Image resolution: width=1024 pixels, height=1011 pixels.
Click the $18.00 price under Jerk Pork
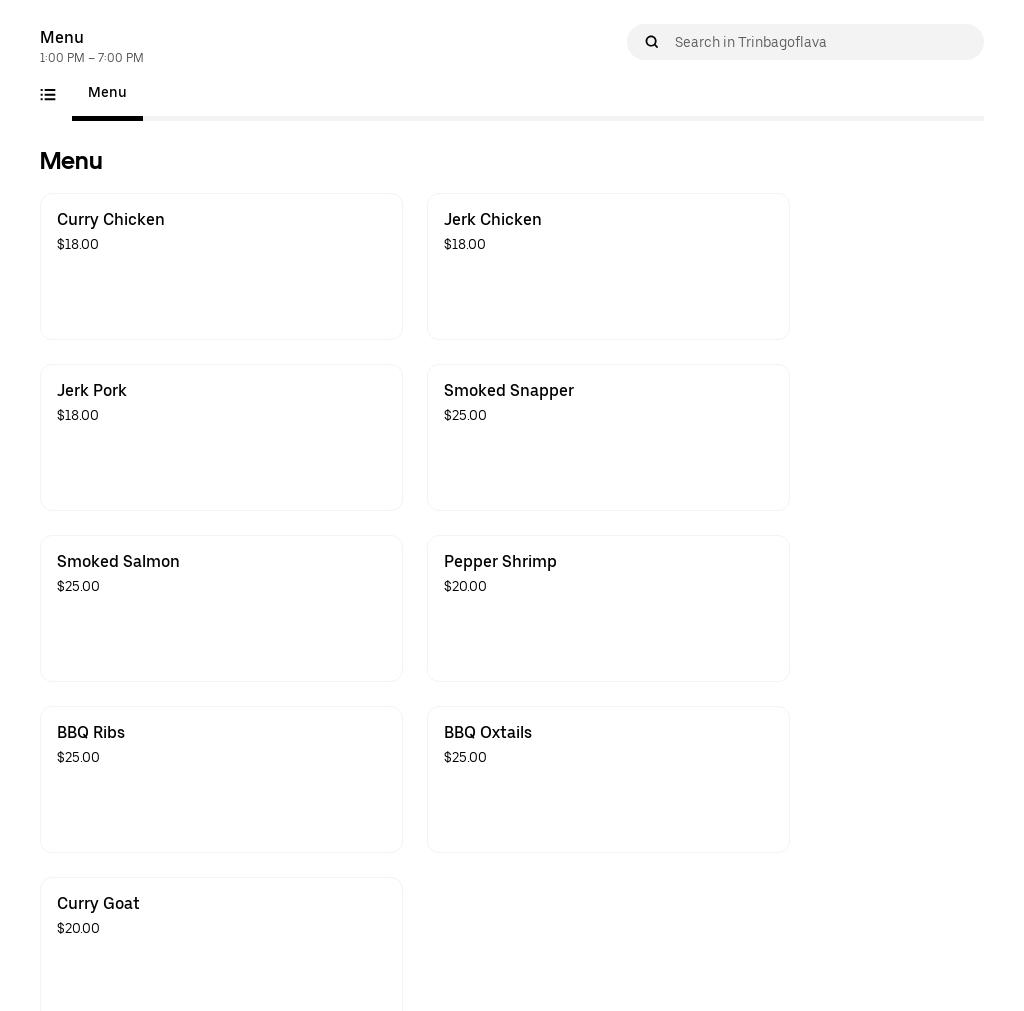coord(78,415)
